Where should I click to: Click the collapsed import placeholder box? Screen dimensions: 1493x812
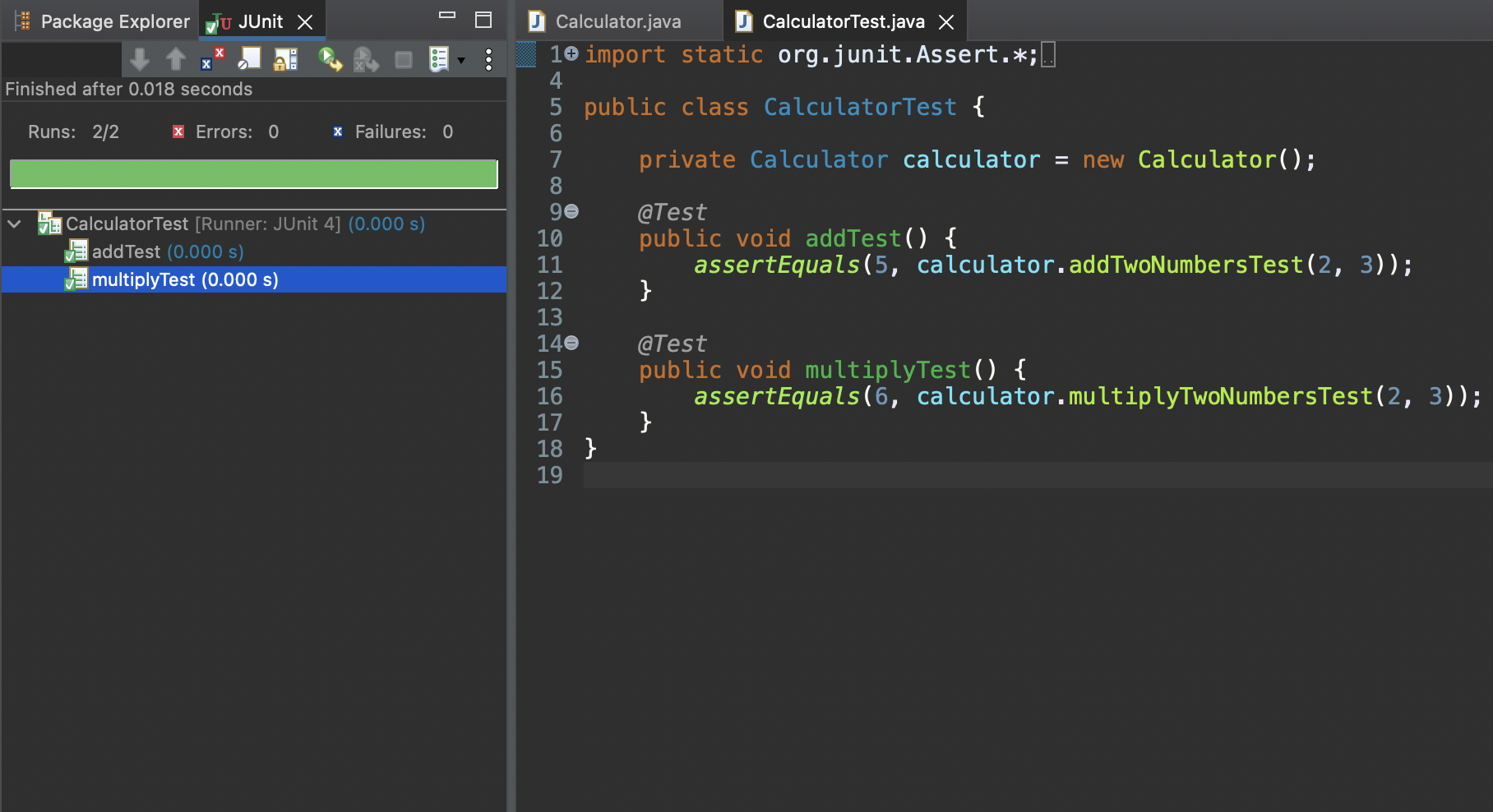pos(1048,55)
